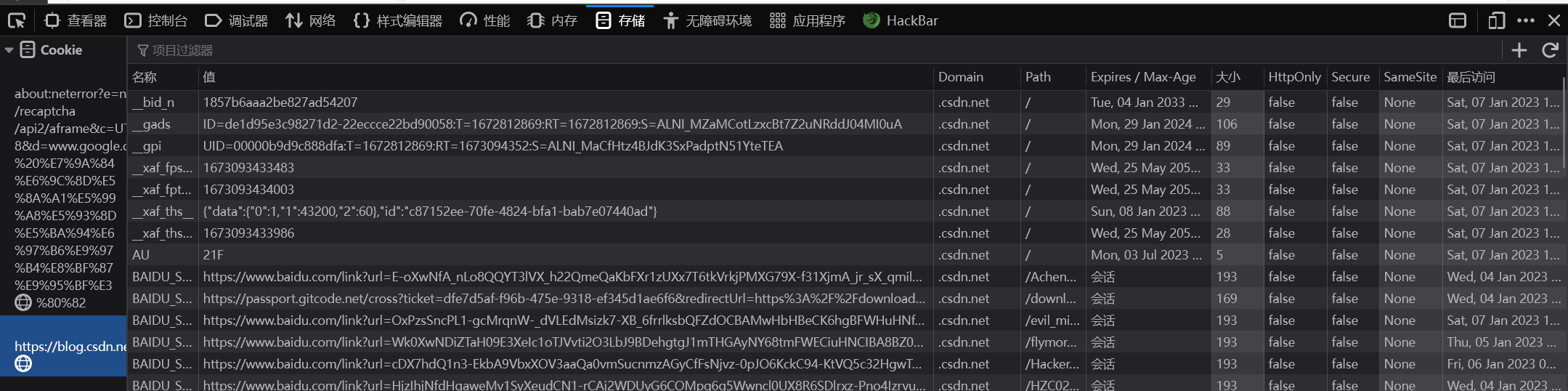The width and height of the screenshot is (1568, 391).
Task: Click the globe icon beside %80%82
Action: point(23,302)
